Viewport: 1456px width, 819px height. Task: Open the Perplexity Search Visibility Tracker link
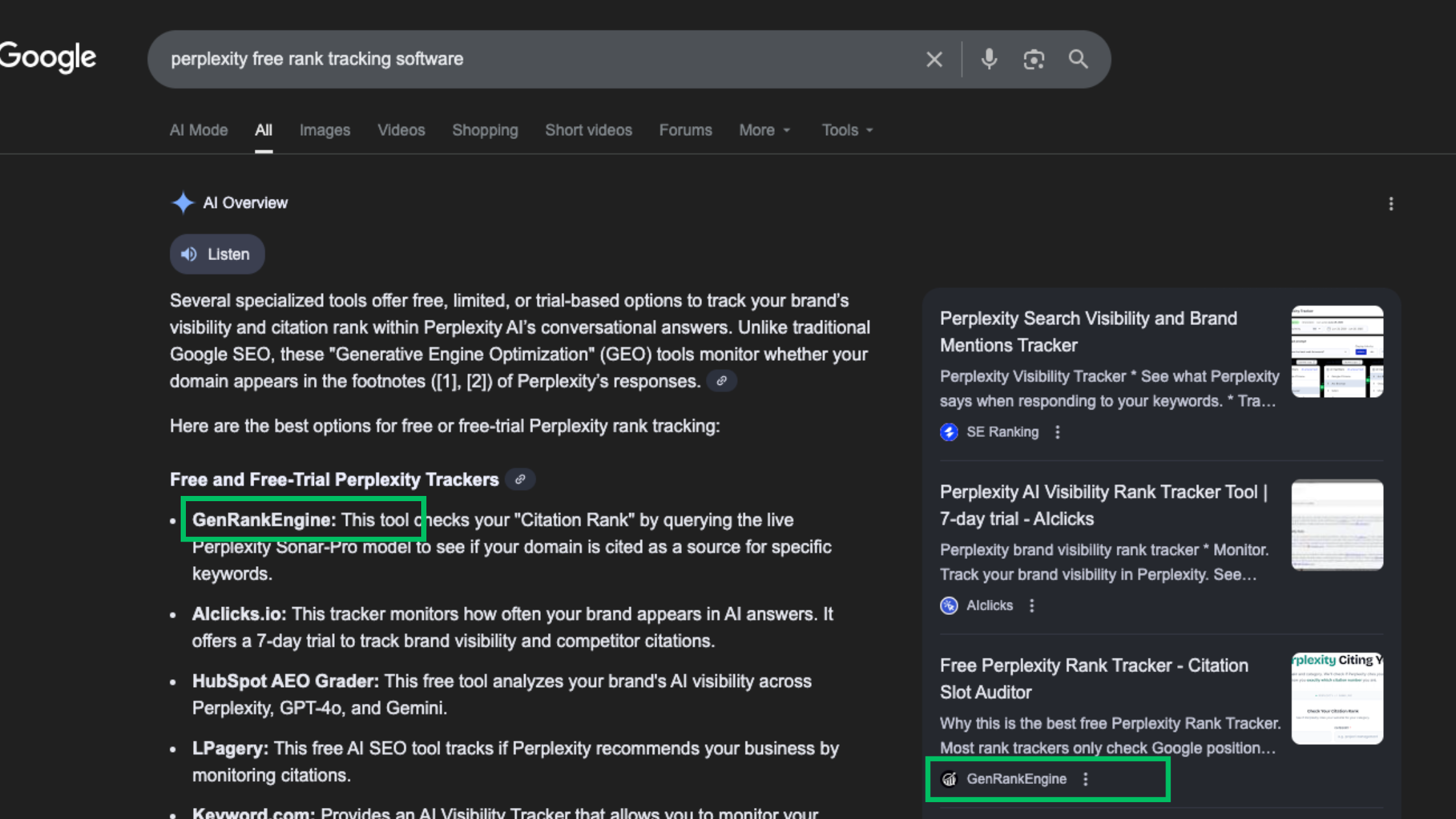(1088, 331)
